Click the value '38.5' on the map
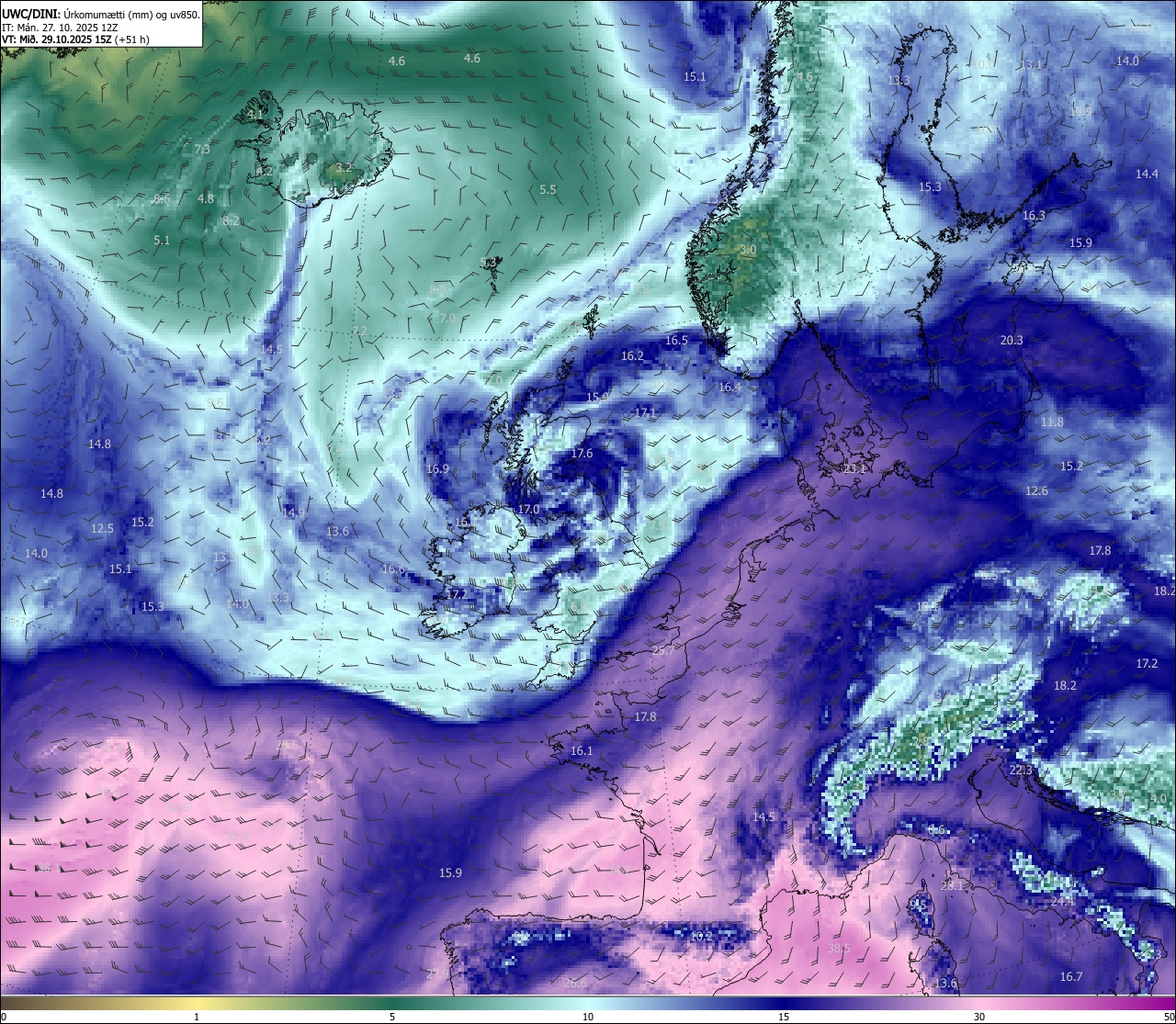Viewport: 1176px width, 1024px height. (839, 948)
